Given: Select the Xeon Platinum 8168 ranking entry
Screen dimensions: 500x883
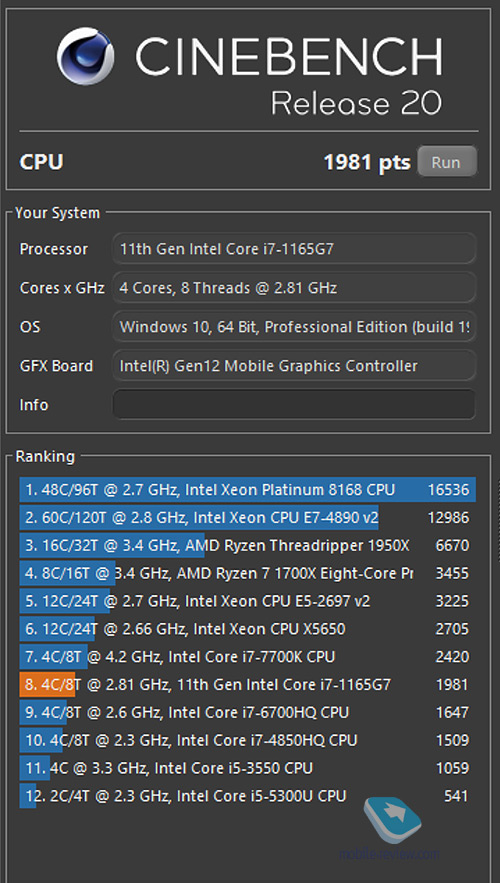Looking at the screenshot, I should tap(248, 489).
